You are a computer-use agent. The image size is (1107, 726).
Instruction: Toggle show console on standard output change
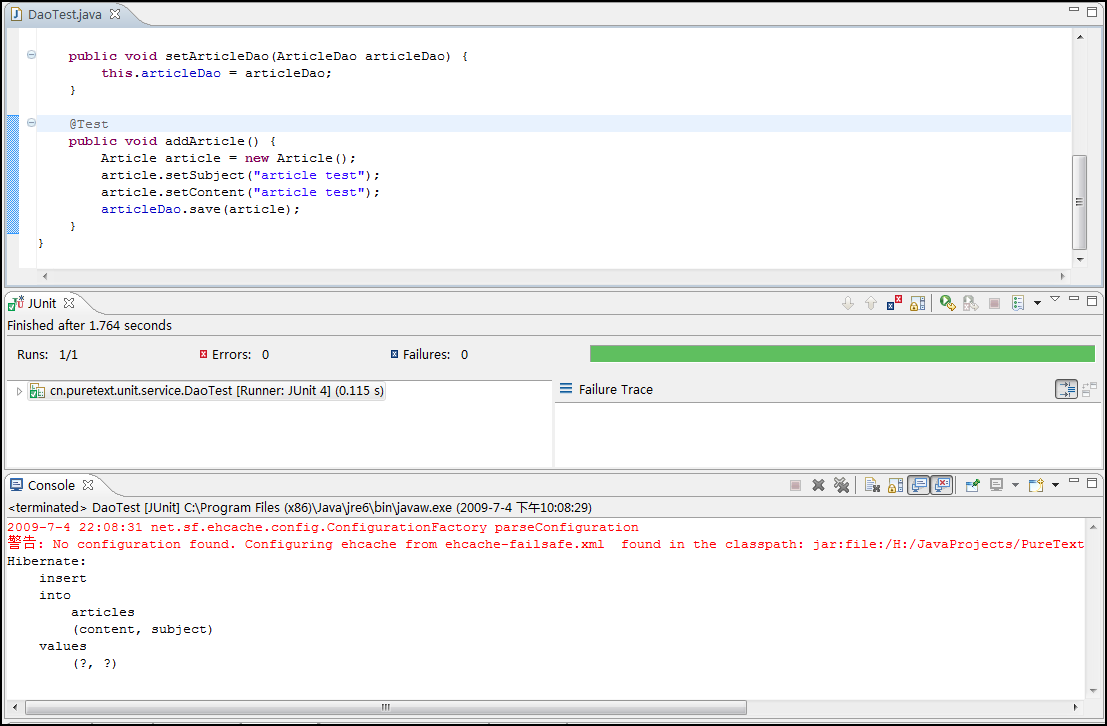coord(919,485)
